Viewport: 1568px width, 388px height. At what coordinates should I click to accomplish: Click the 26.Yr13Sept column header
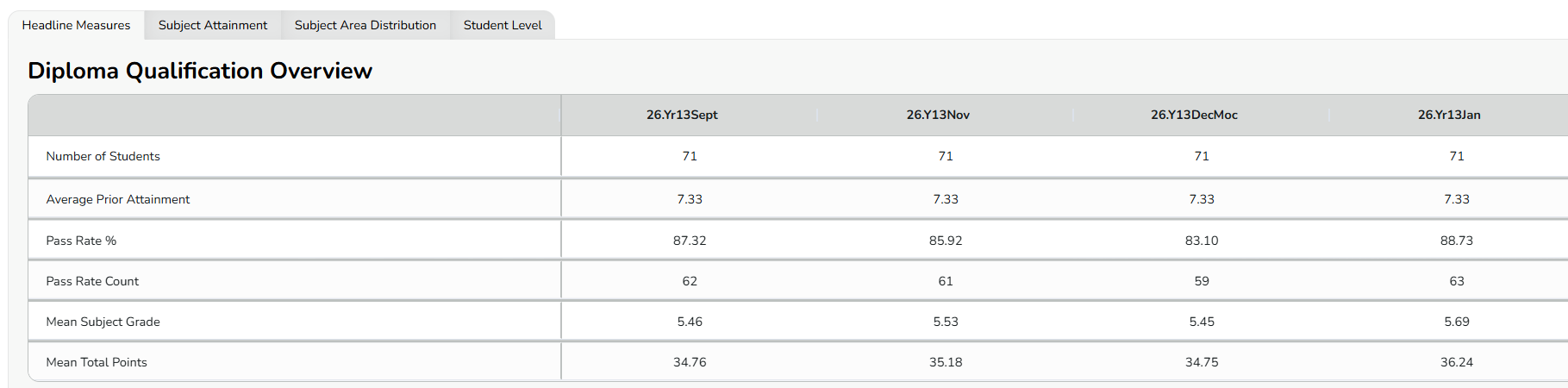pos(682,115)
